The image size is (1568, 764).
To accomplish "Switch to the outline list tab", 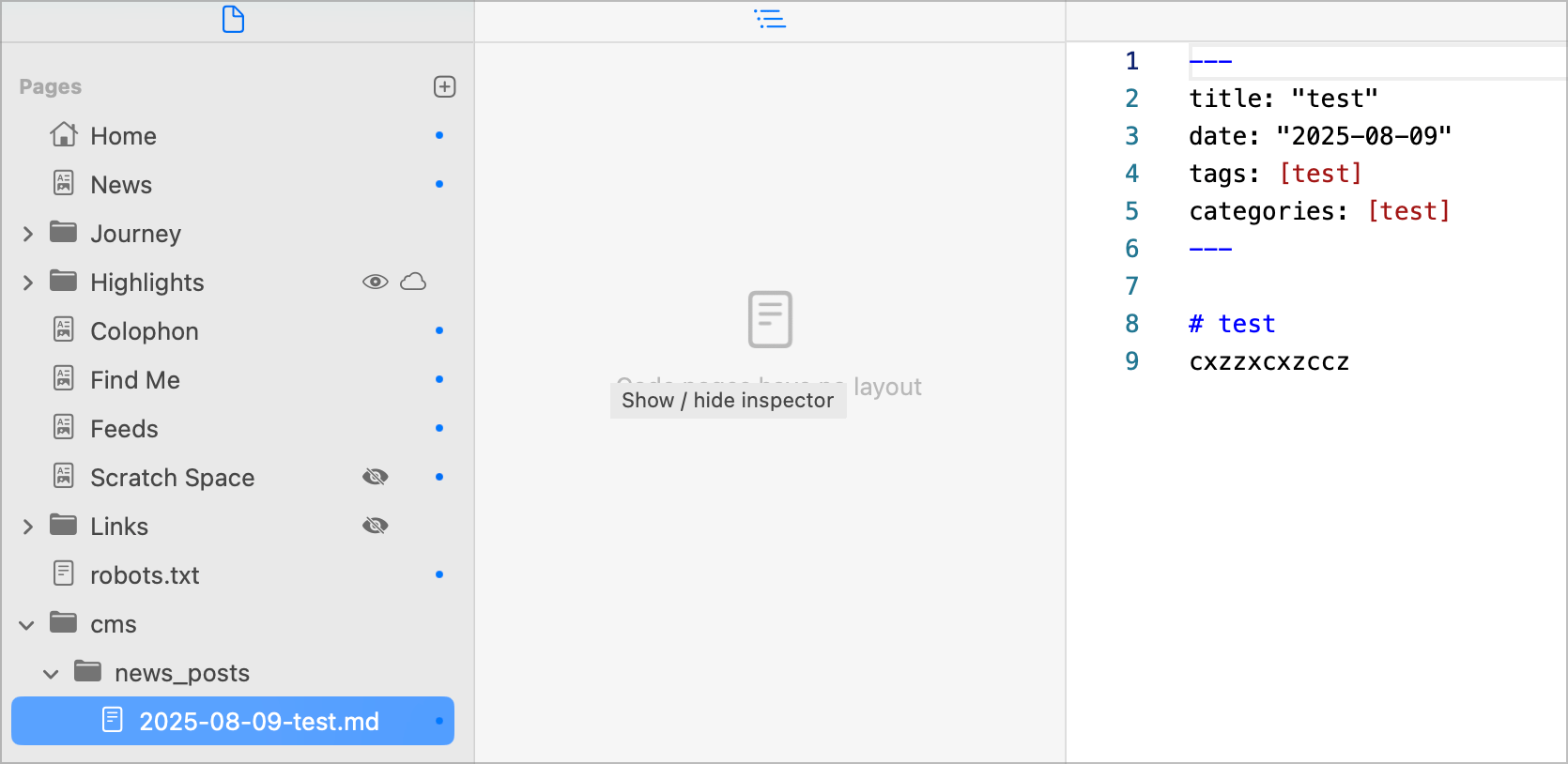I will [x=770, y=19].
